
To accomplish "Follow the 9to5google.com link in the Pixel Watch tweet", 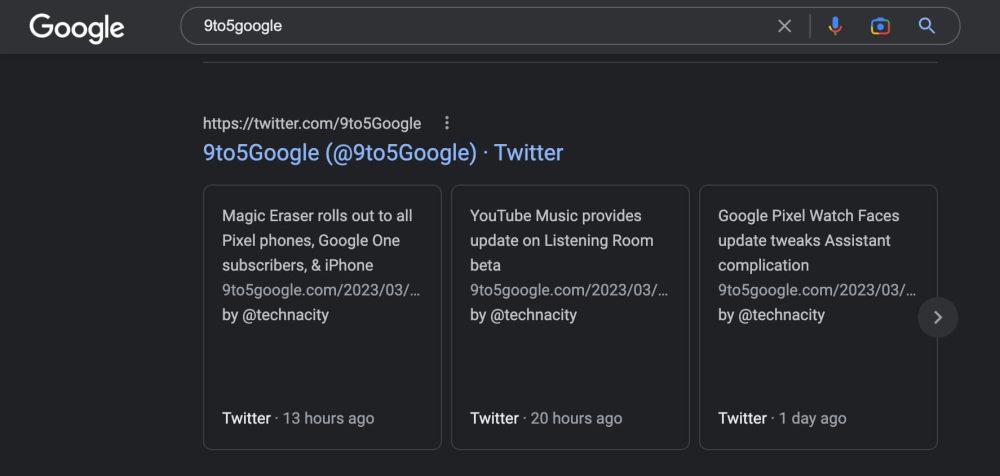I will click(x=817, y=290).
